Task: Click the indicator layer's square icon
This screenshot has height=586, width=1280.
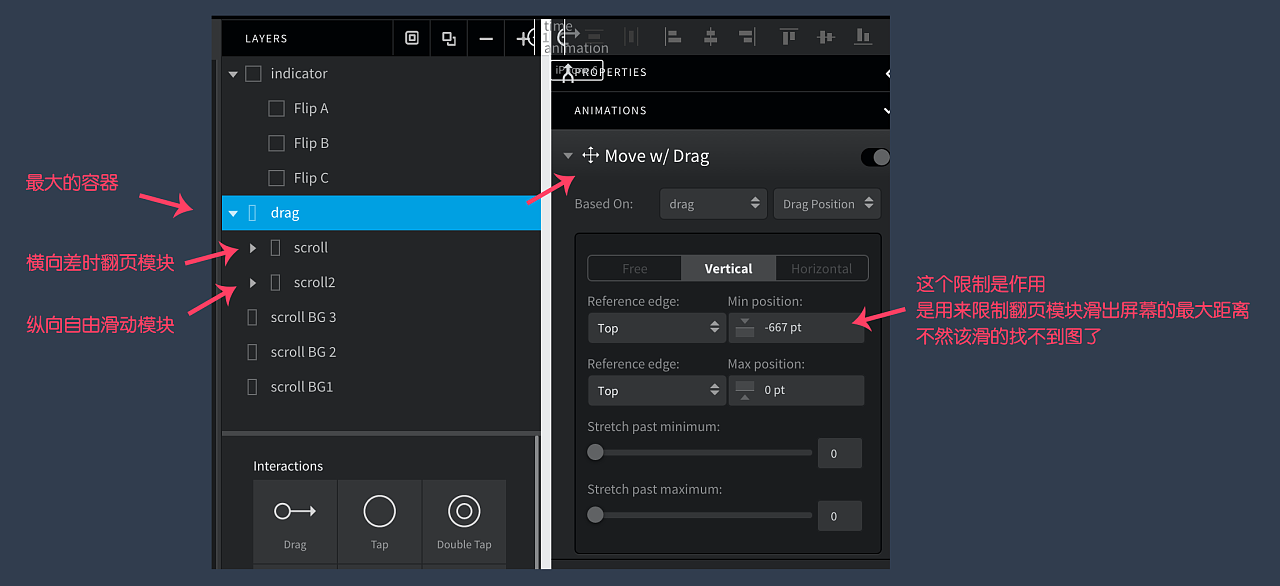Action: click(253, 73)
